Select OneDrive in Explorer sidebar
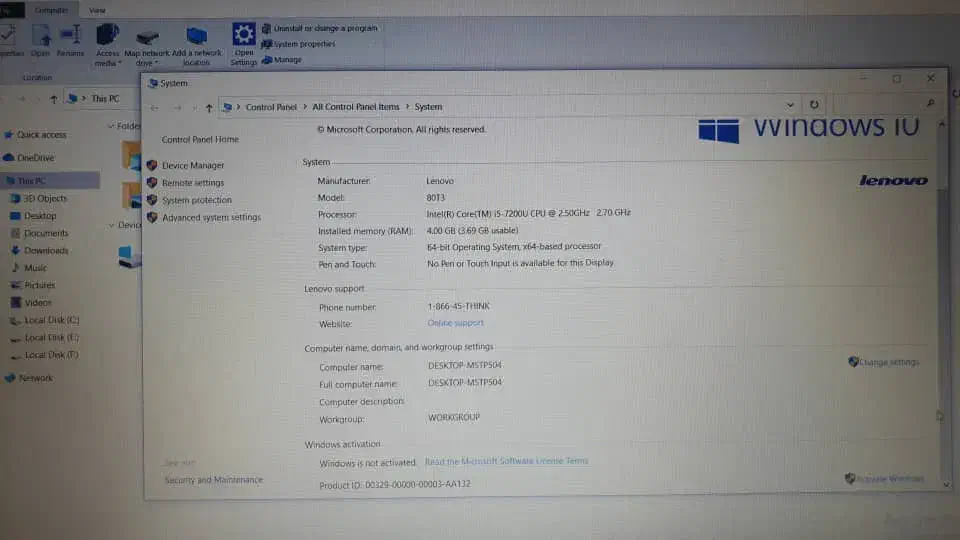This screenshot has height=540, width=960. tap(36, 158)
